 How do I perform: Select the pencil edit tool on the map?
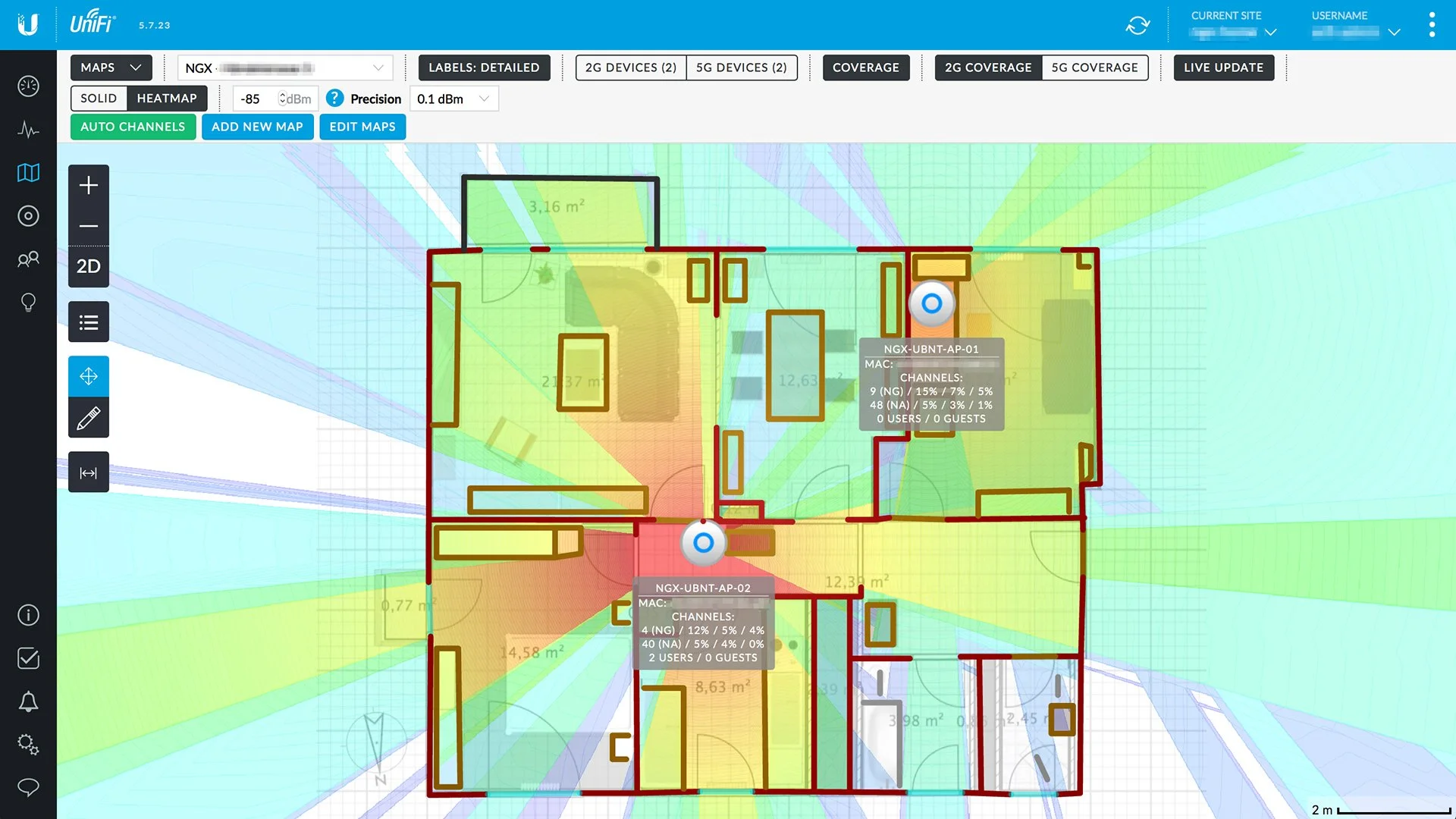(88, 417)
